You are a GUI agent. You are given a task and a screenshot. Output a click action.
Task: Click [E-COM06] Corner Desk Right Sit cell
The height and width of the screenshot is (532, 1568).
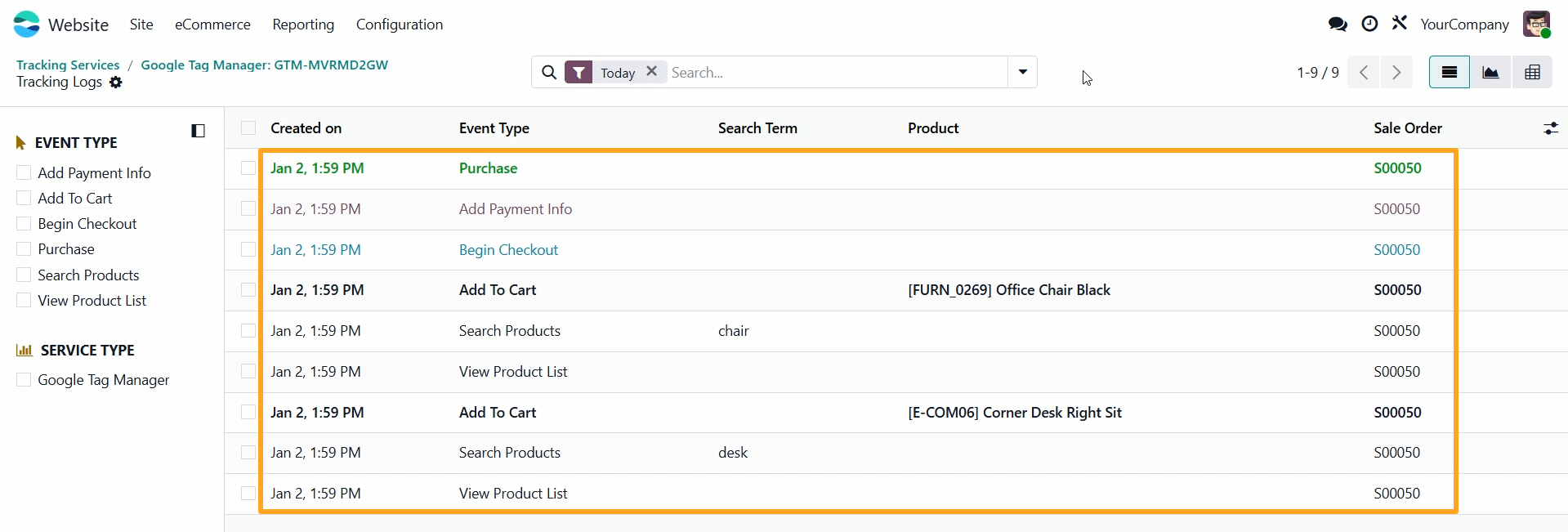click(1015, 413)
